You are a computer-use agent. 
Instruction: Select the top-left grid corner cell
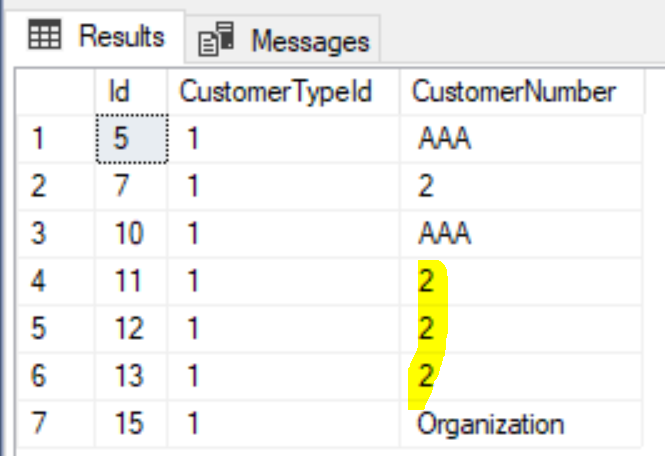(x=56, y=92)
